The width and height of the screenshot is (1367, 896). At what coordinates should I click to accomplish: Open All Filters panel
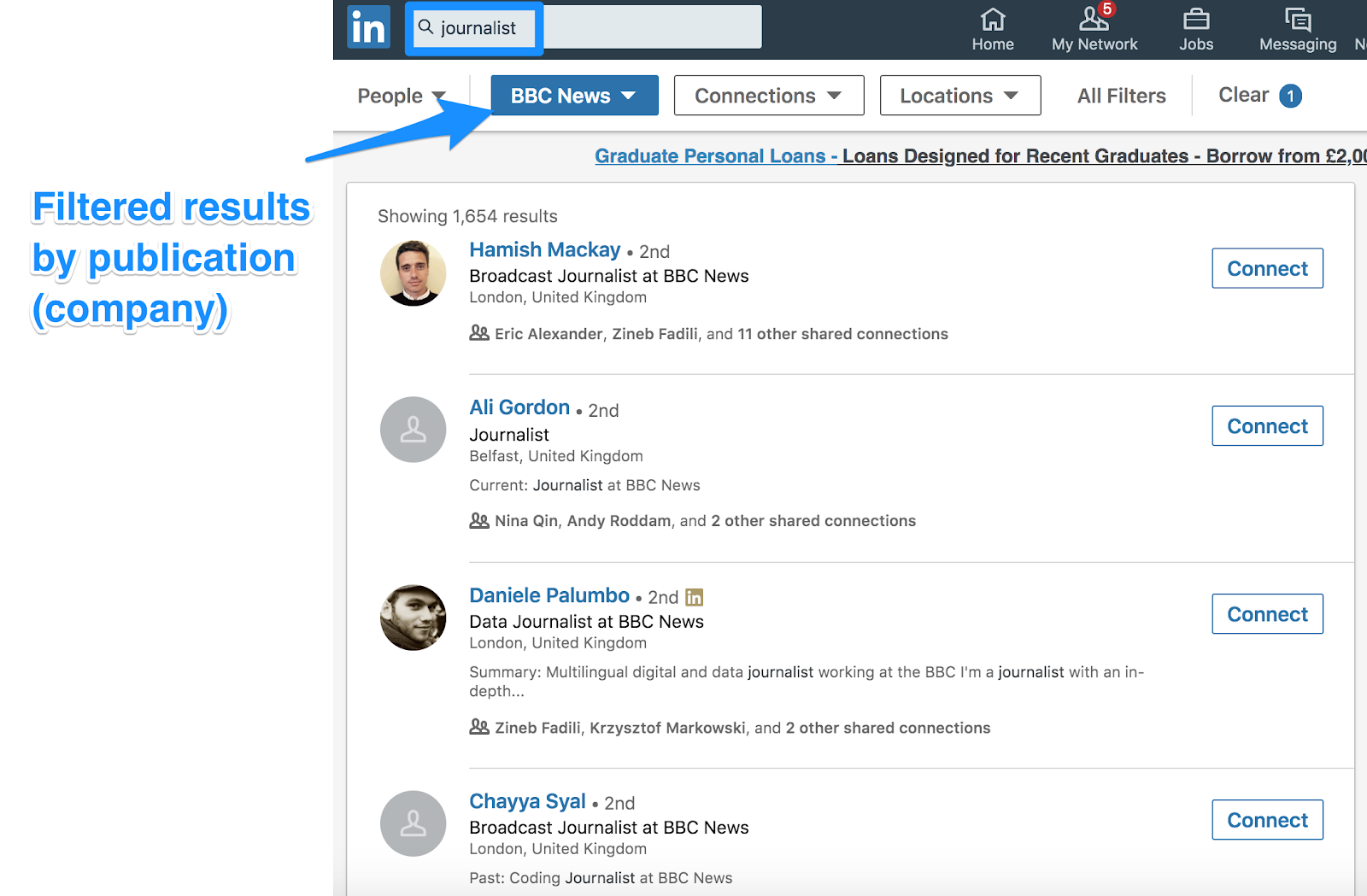click(x=1121, y=96)
